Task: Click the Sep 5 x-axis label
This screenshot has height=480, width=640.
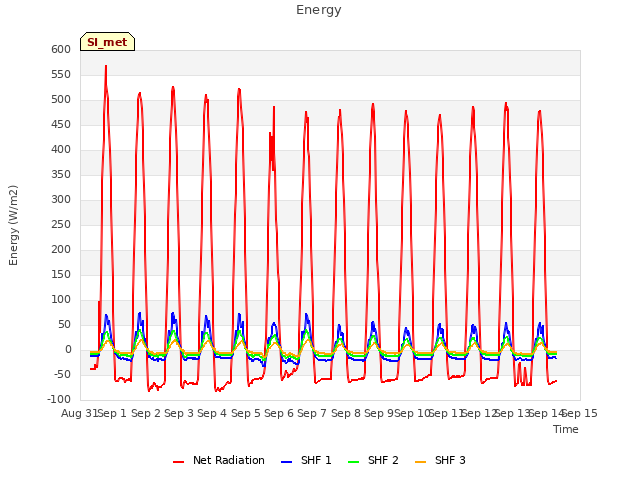Action: (x=246, y=413)
